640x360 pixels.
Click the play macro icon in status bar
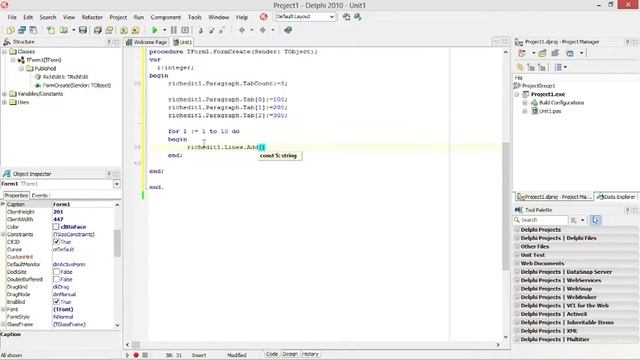tap(127, 355)
